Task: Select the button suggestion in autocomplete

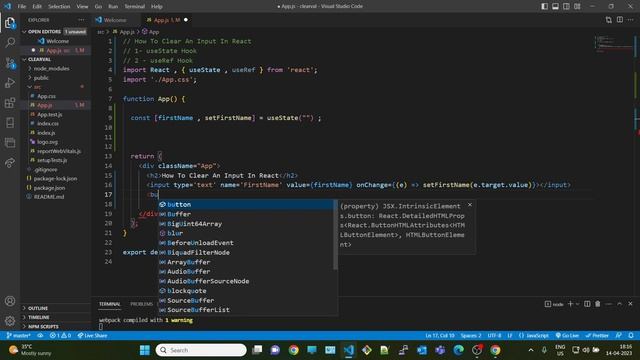Action: coord(246,204)
